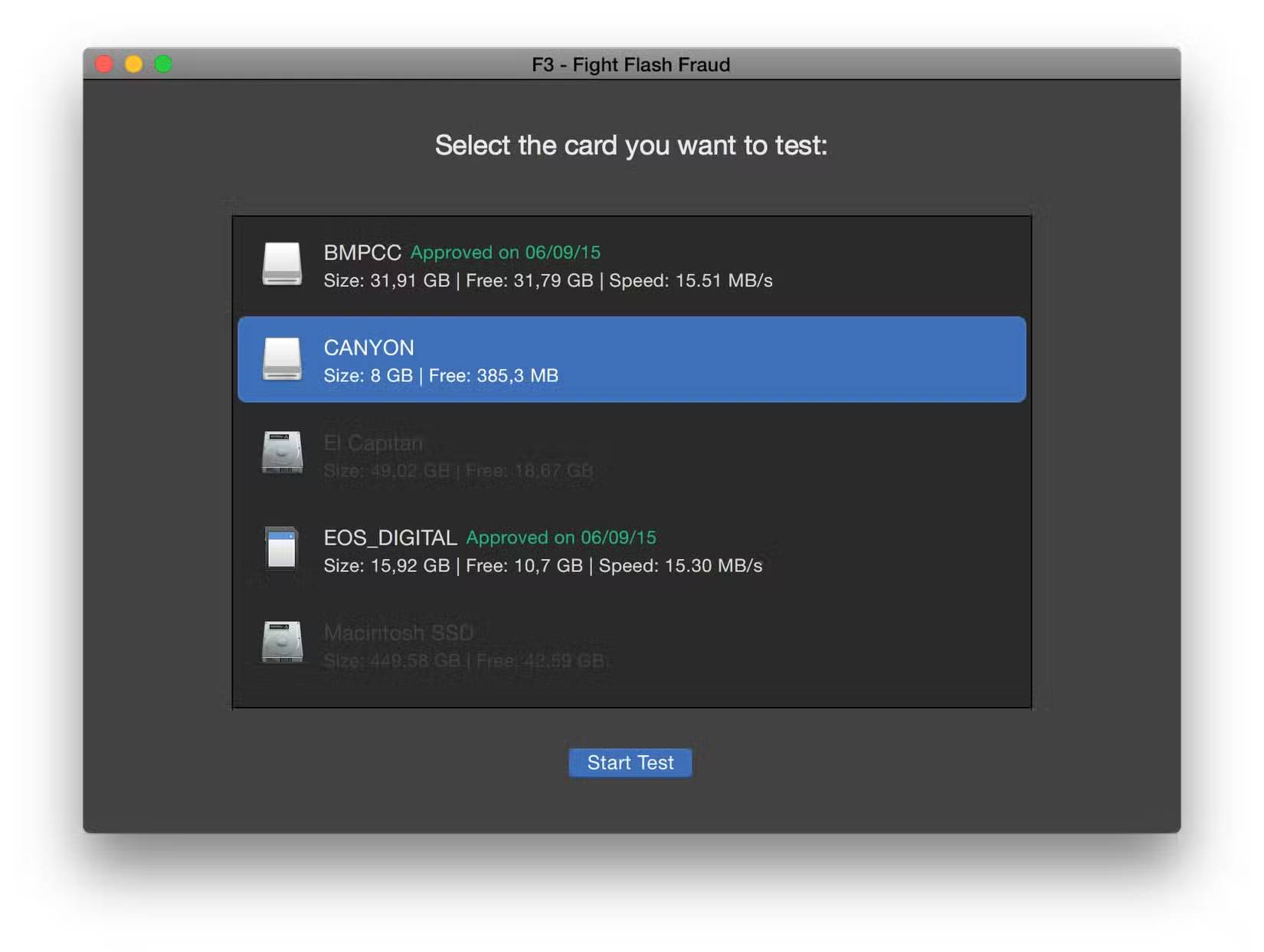Viewport: 1264px width, 952px height.
Task: Click the Approved date next to EOS_DIGITAL
Action: click(x=562, y=538)
